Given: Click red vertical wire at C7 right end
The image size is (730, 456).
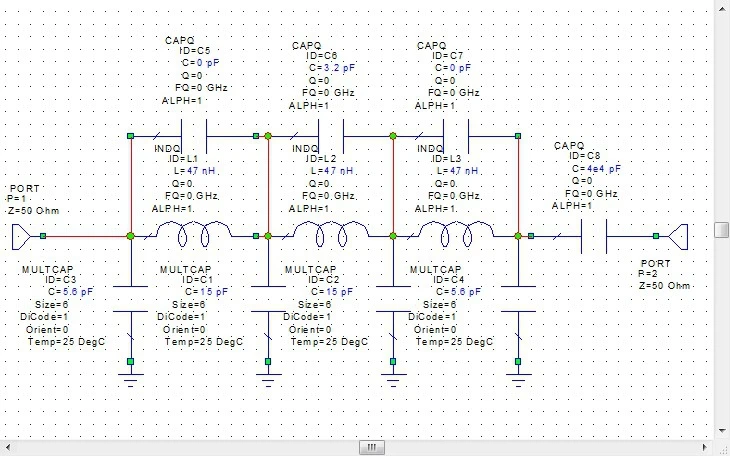Looking at the screenshot, I should 518,185.
